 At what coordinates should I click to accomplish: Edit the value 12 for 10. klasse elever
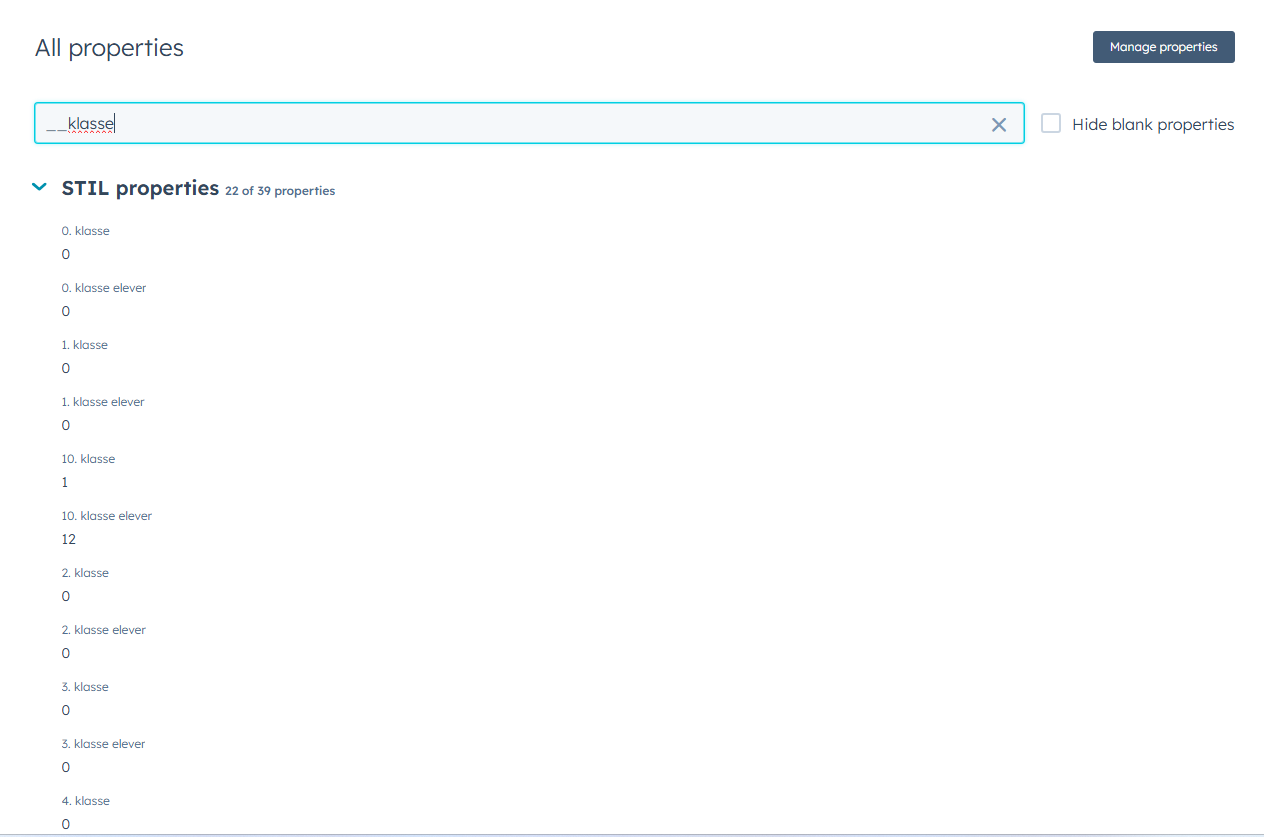tap(69, 539)
